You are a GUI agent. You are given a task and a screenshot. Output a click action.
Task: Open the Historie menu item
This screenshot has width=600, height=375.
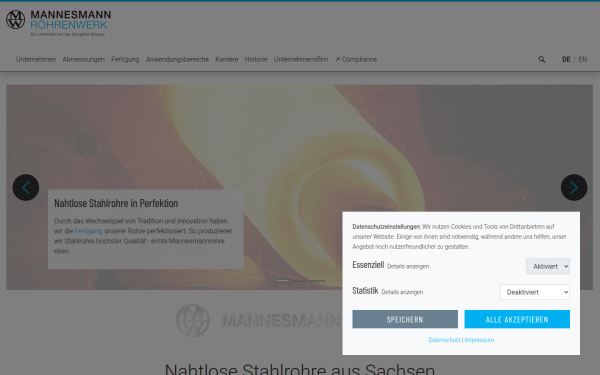256,59
